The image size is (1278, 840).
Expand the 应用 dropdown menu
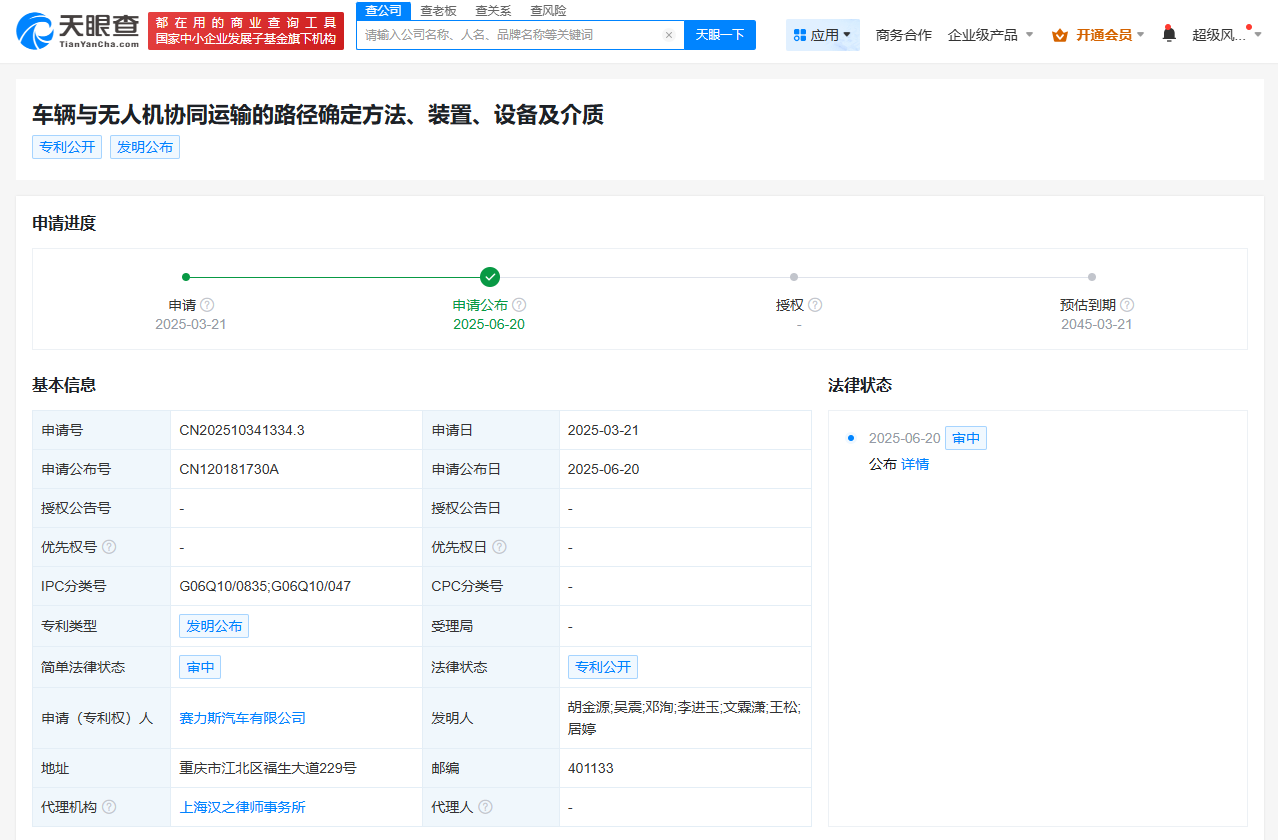coord(822,35)
